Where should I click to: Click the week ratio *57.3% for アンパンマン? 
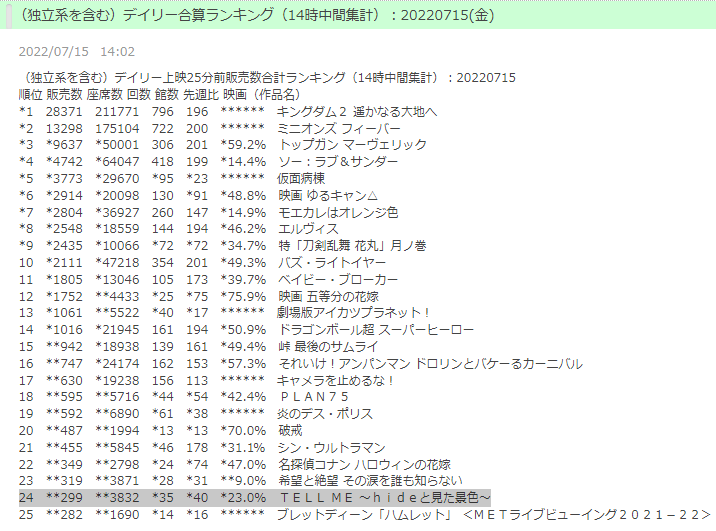pos(243,363)
